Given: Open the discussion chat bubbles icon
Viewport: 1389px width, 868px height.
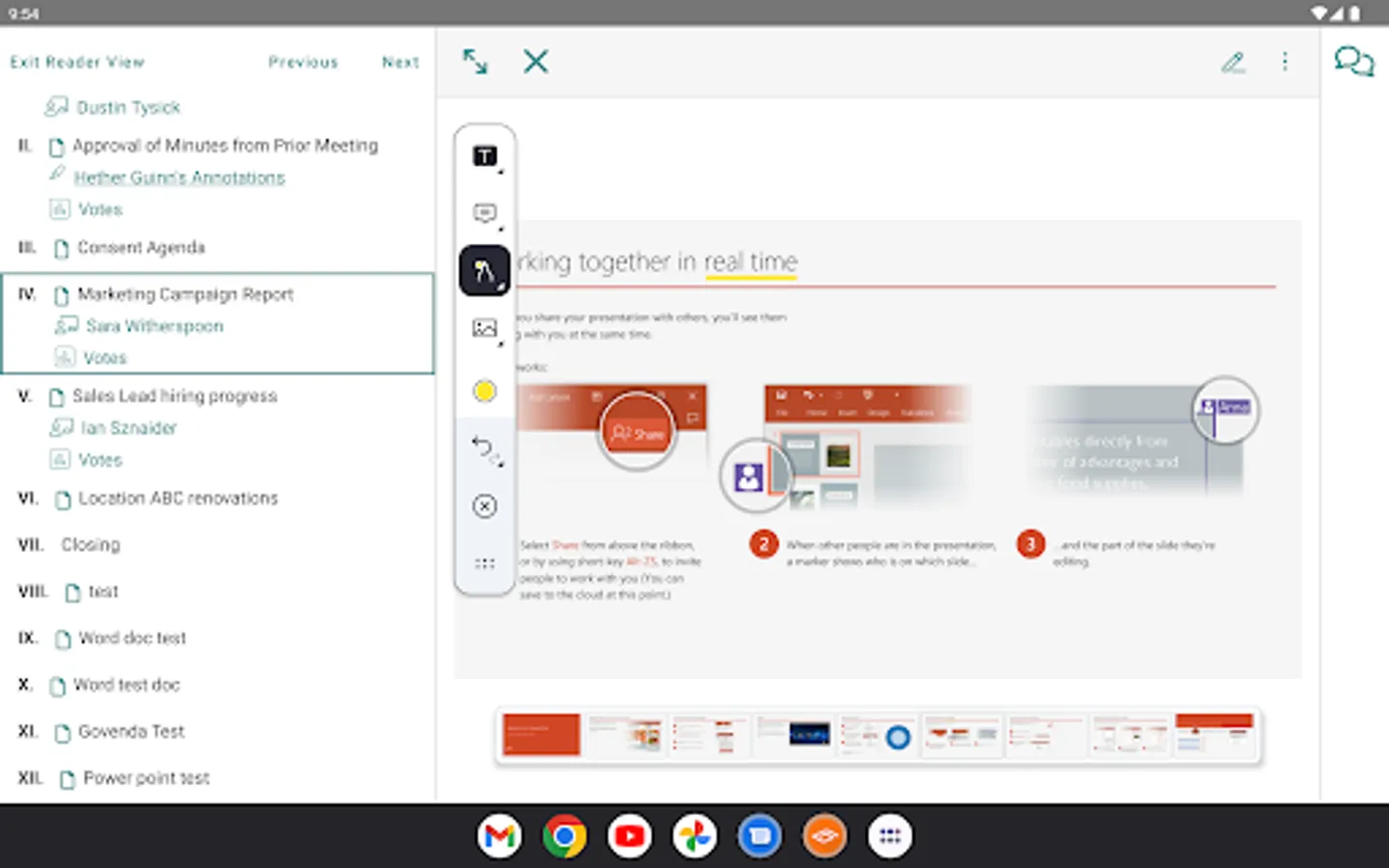Looking at the screenshot, I should [x=1353, y=62].
